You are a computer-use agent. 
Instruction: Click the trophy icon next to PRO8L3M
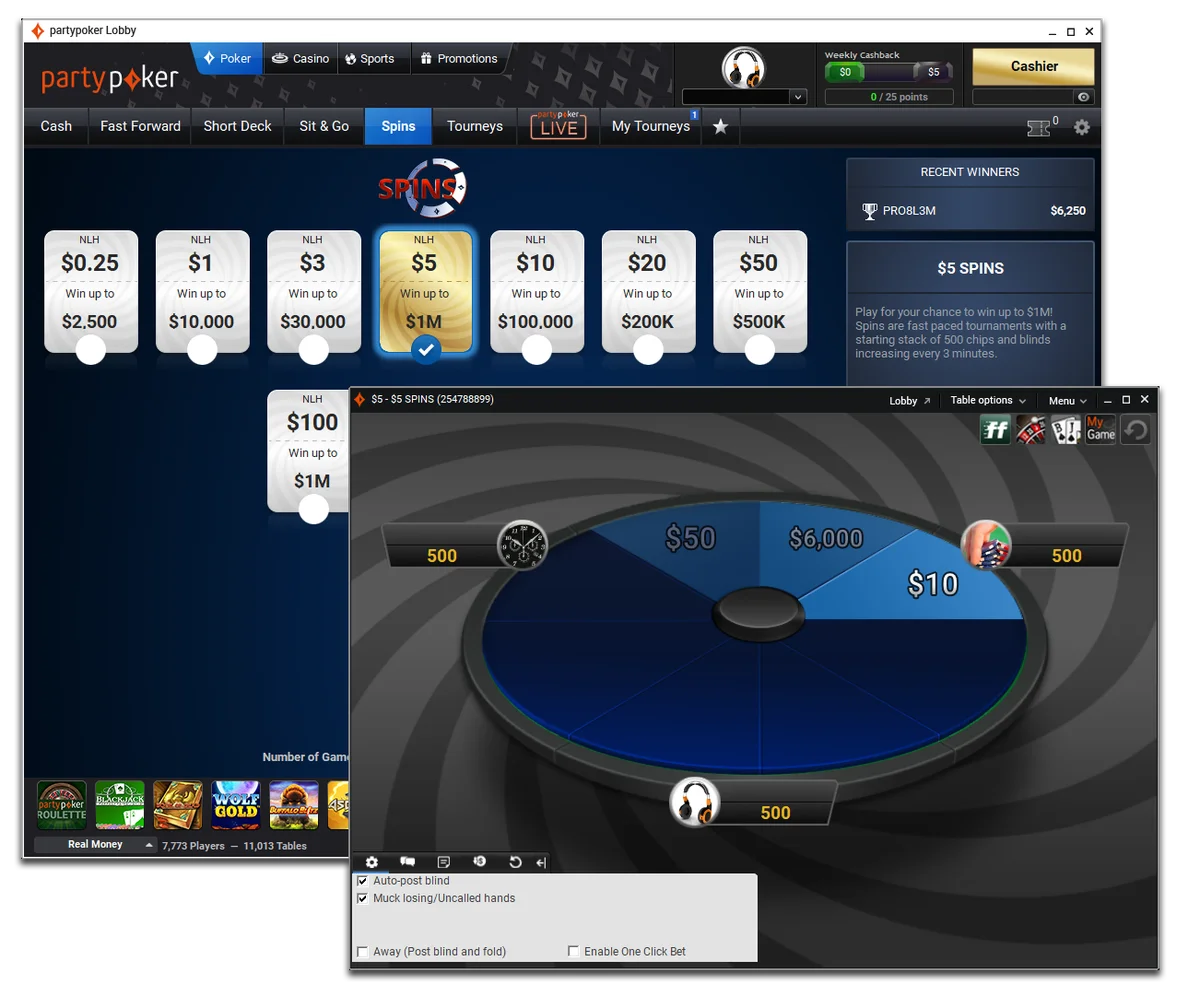pyautogui.click(x=869, y=211)
